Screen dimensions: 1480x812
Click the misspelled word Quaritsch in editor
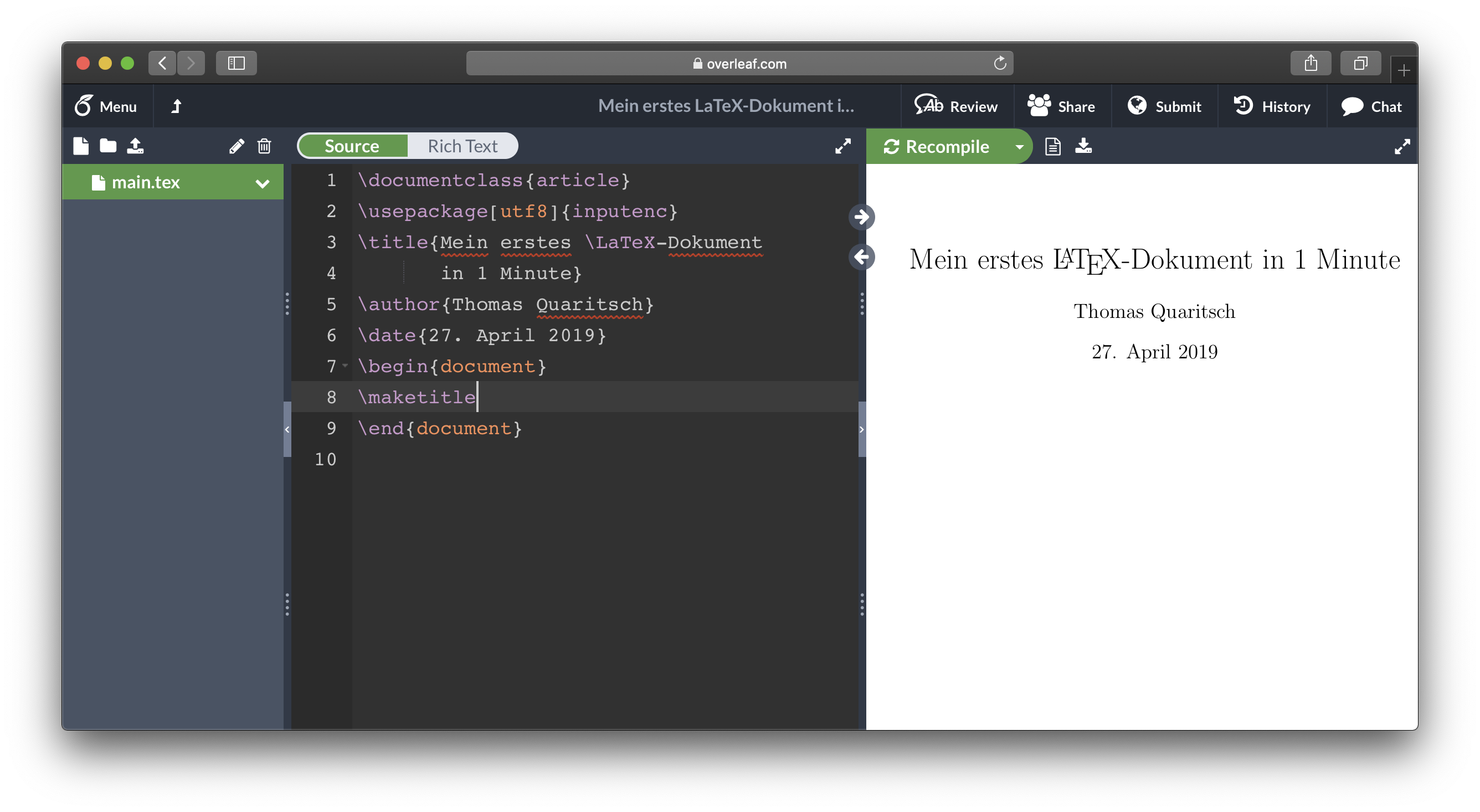click(589, 305)
